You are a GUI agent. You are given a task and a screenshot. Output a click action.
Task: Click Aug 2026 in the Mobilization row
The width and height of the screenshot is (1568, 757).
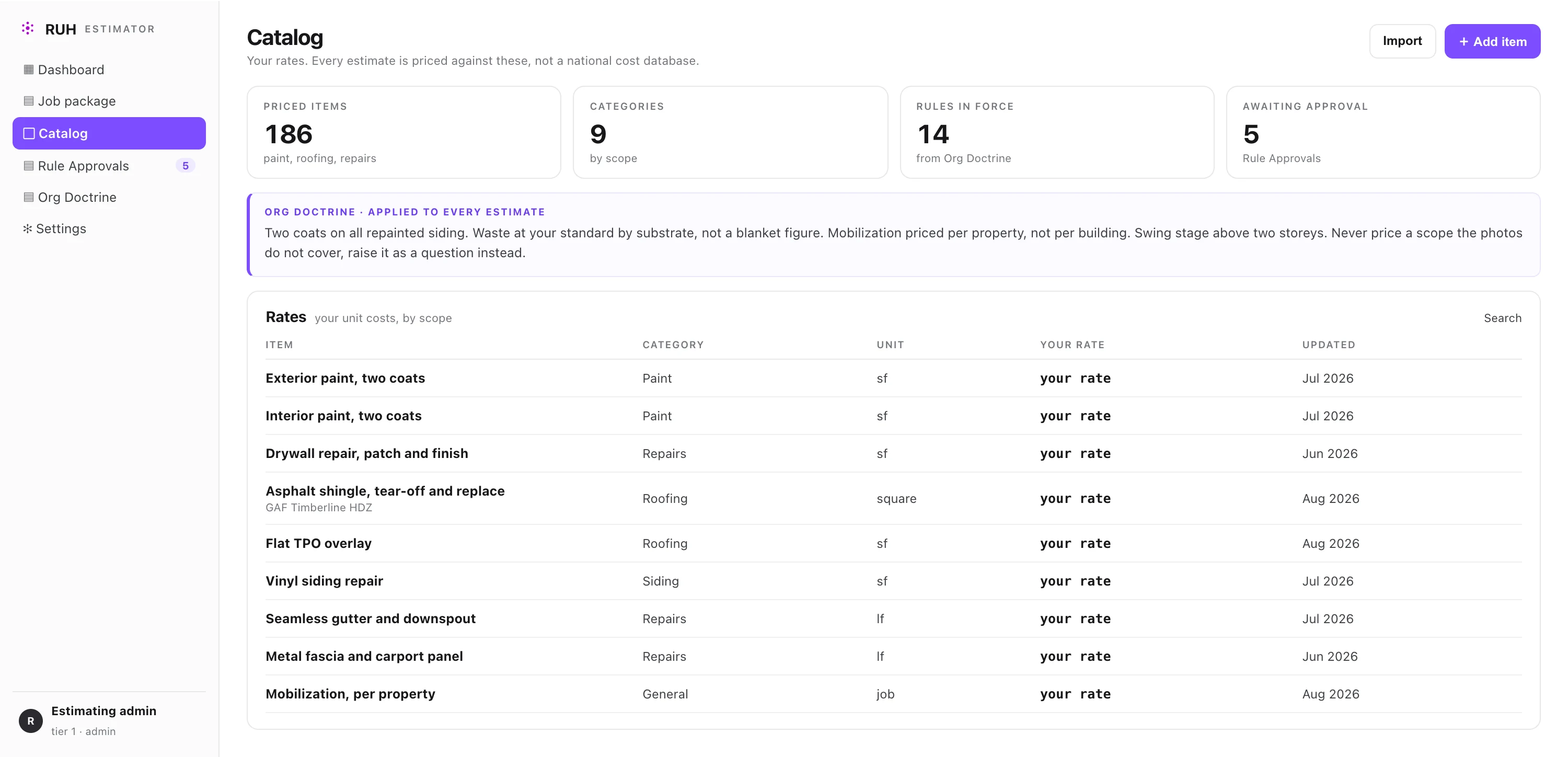point(1331,694)
